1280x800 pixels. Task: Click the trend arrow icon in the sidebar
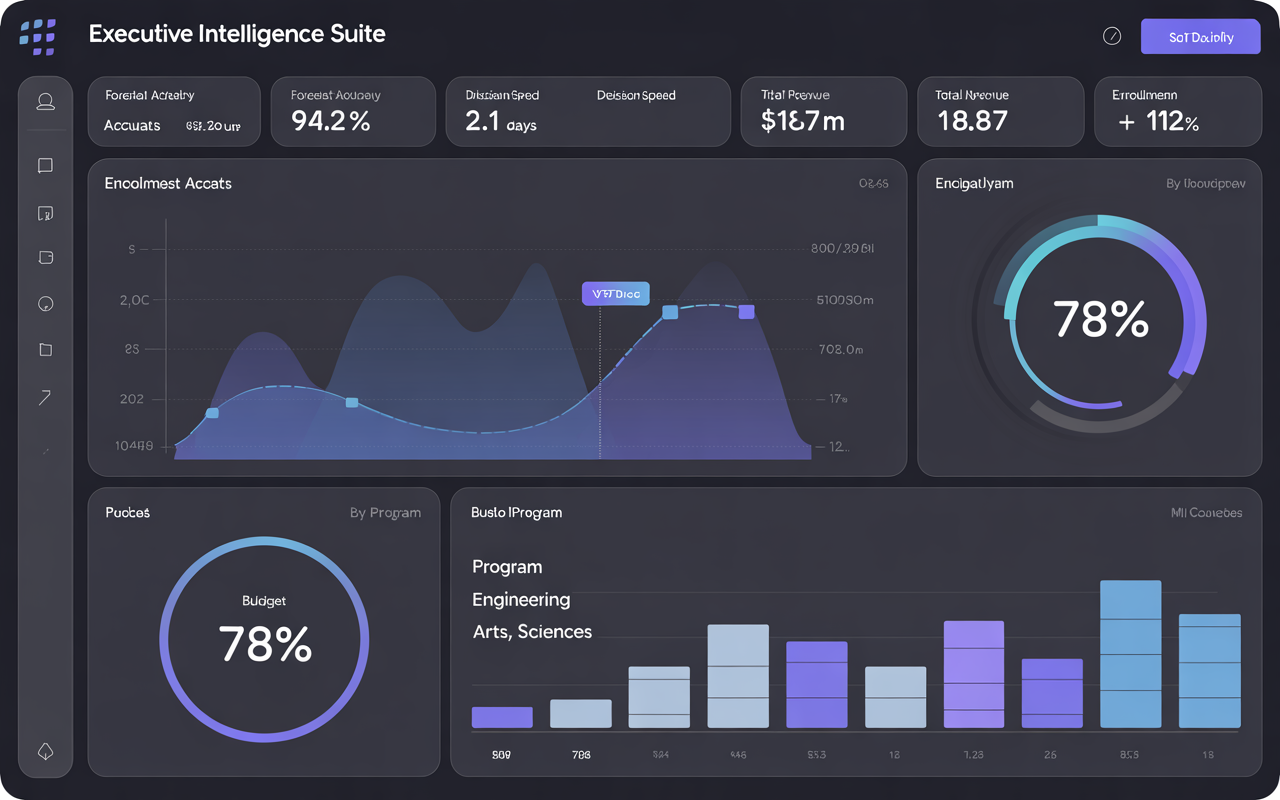pos(45,397)
